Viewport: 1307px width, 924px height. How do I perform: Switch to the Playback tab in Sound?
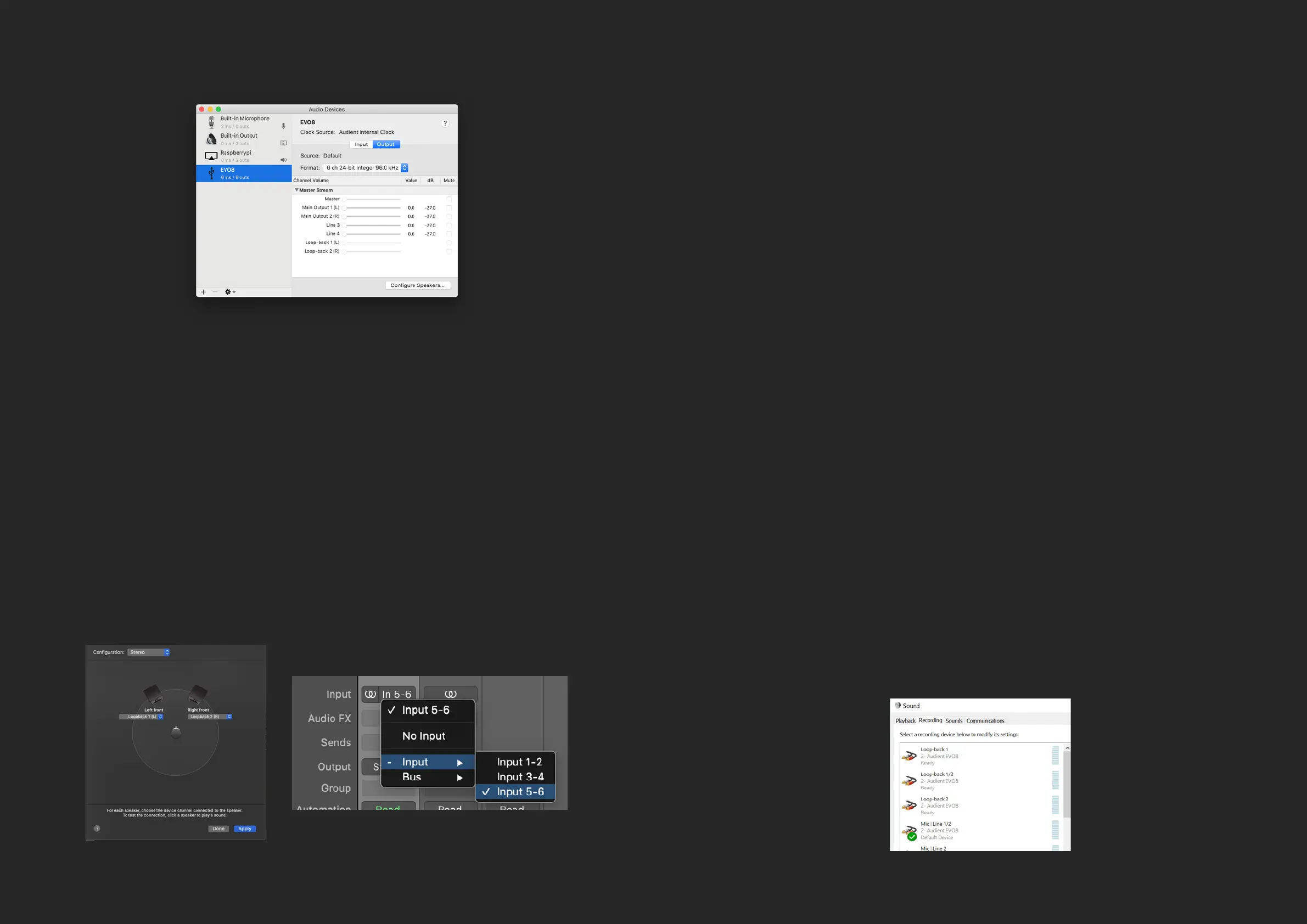905,720
